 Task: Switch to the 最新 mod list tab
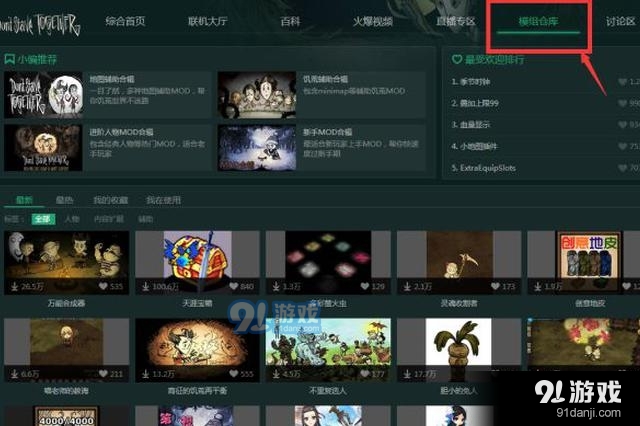(24, 200)
